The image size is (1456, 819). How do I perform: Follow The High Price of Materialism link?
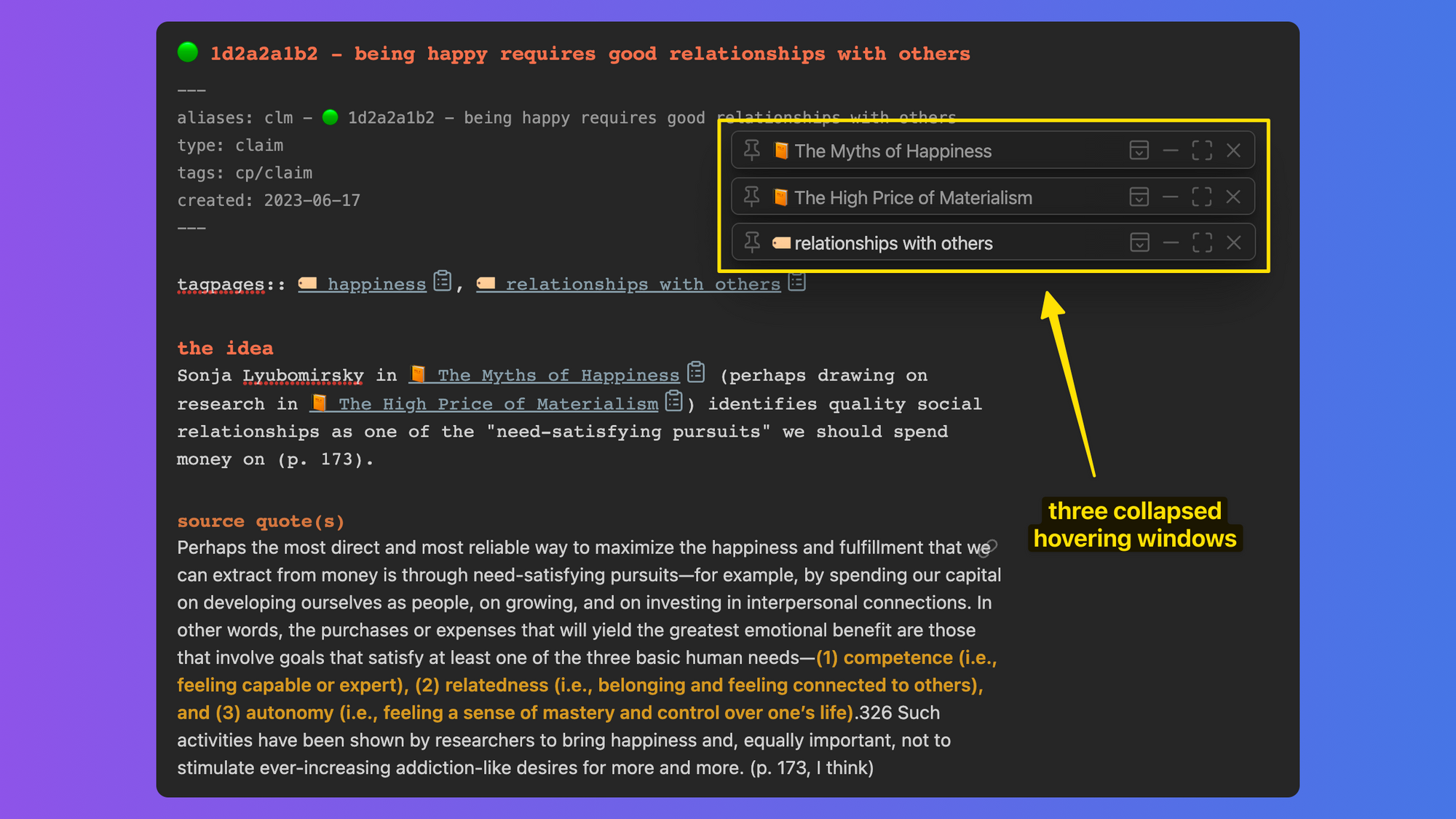[498, 403]
